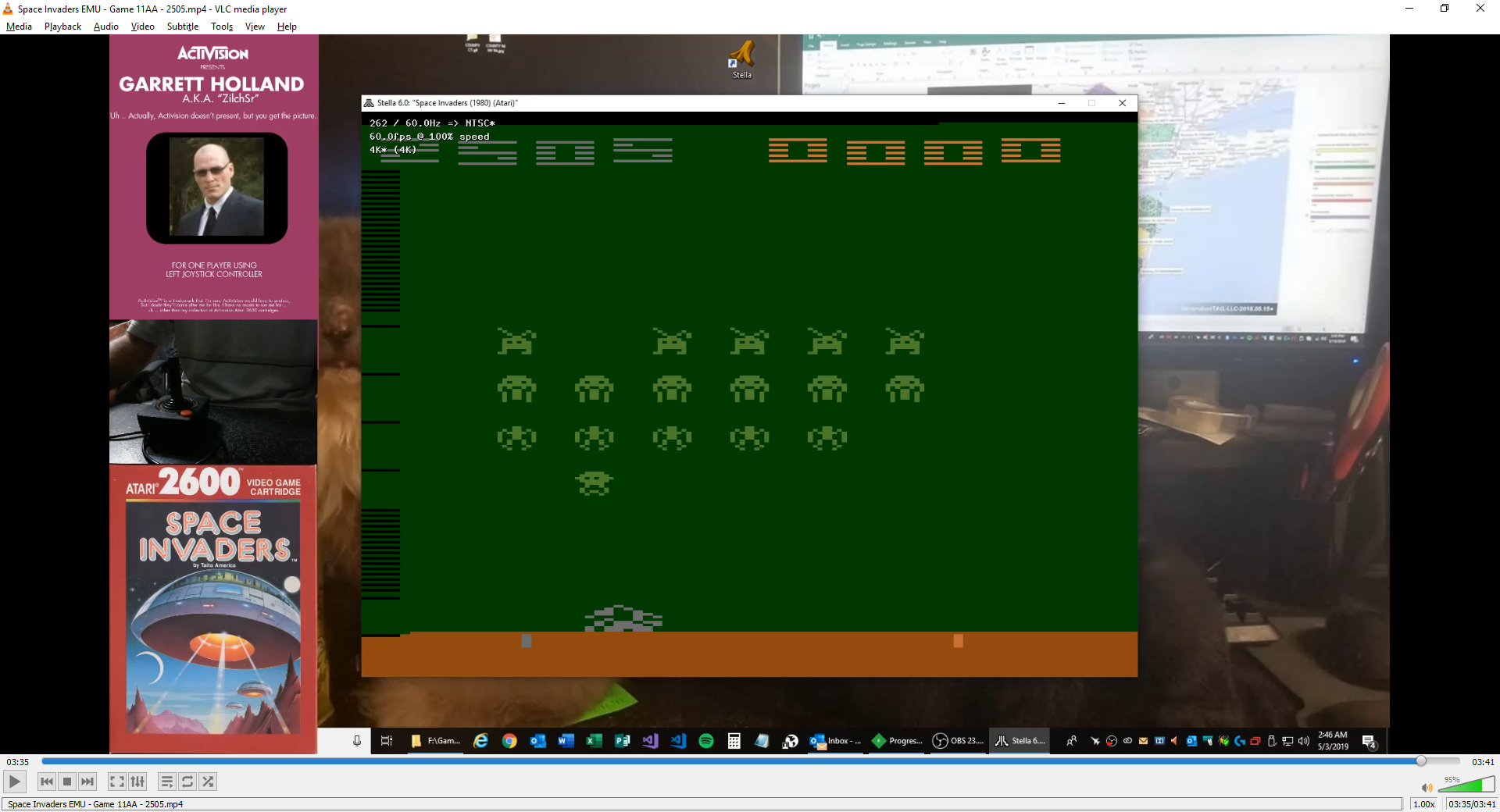The height and width of the screenshot is (812, 1500).
Task: Click the total duration label 03:41
Action: tap(1483, 762)
